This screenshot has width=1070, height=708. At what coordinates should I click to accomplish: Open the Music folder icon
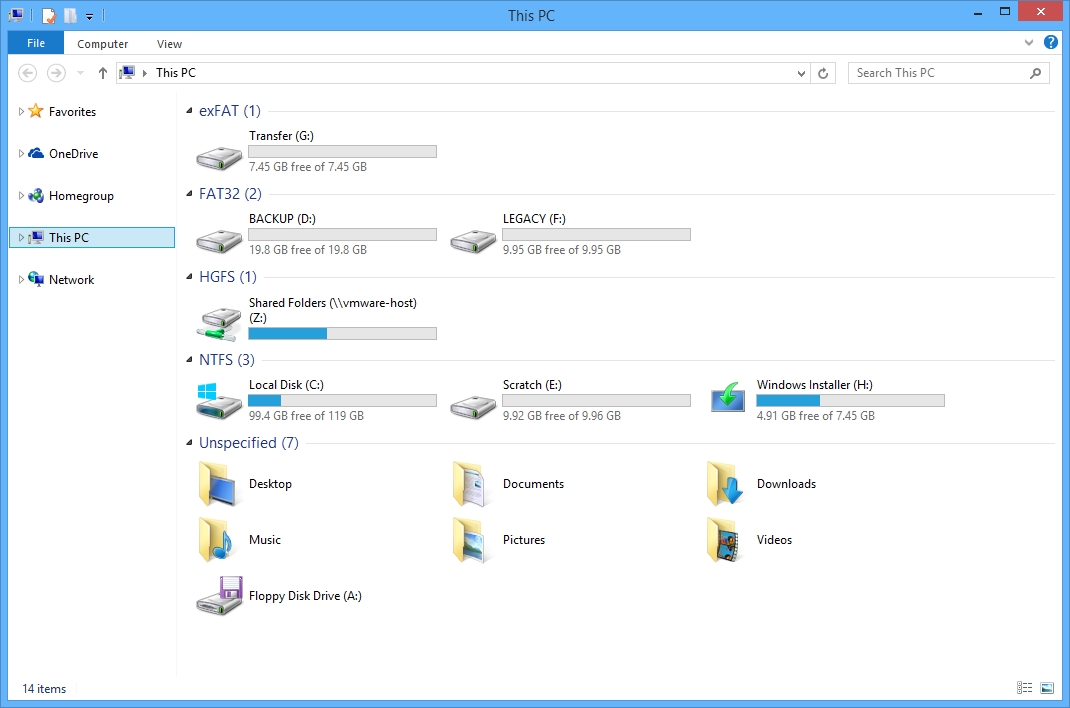pos(216,540)
